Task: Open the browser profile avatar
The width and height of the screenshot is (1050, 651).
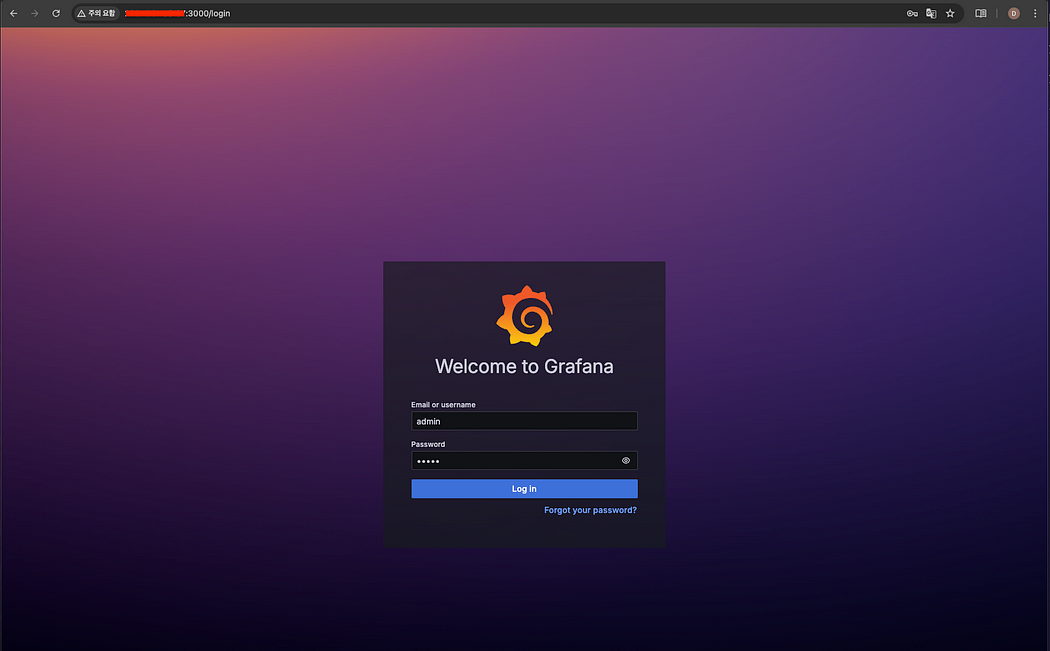Action: click(1014, 13)
